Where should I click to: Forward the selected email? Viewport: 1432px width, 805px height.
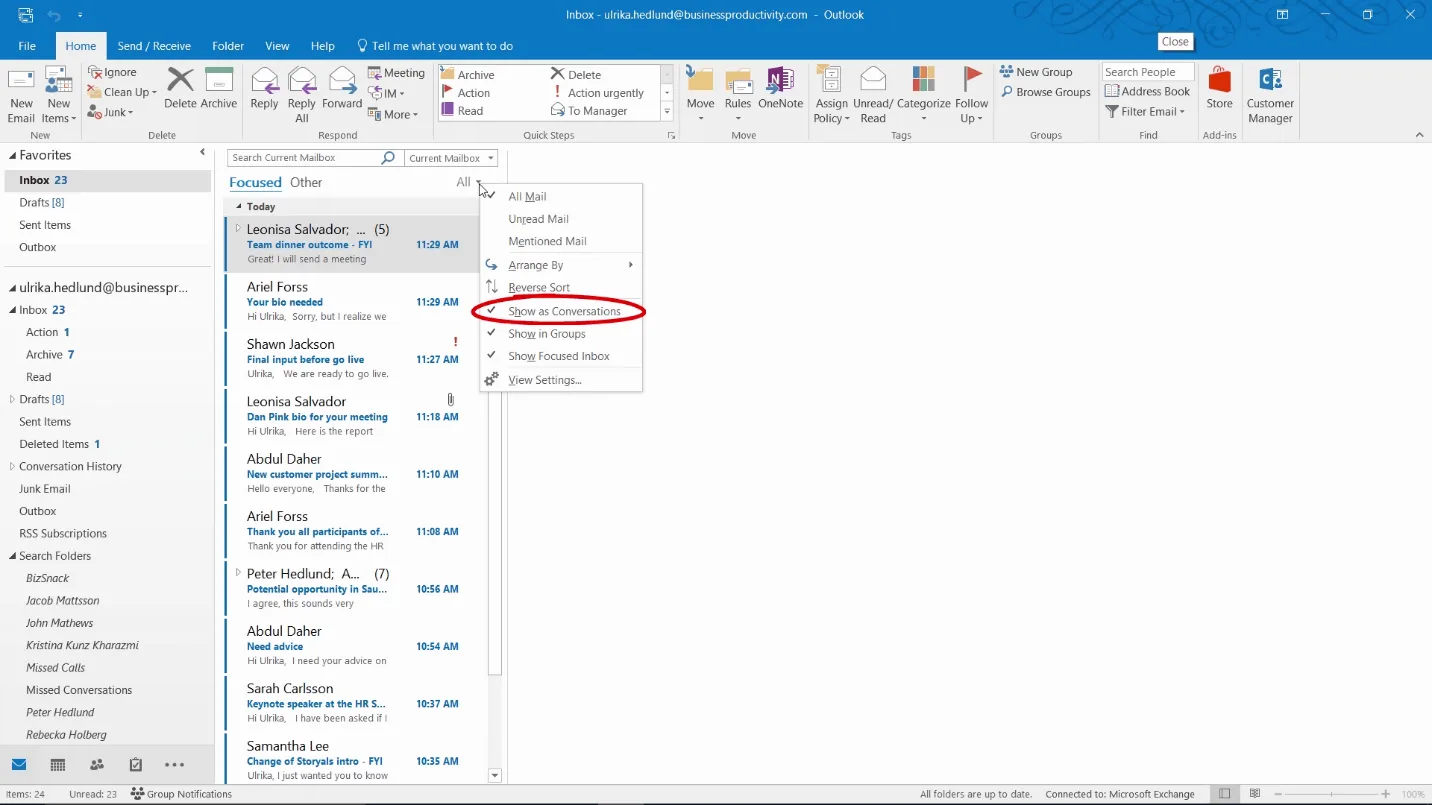pyautogui.click(x=342, y=88)
